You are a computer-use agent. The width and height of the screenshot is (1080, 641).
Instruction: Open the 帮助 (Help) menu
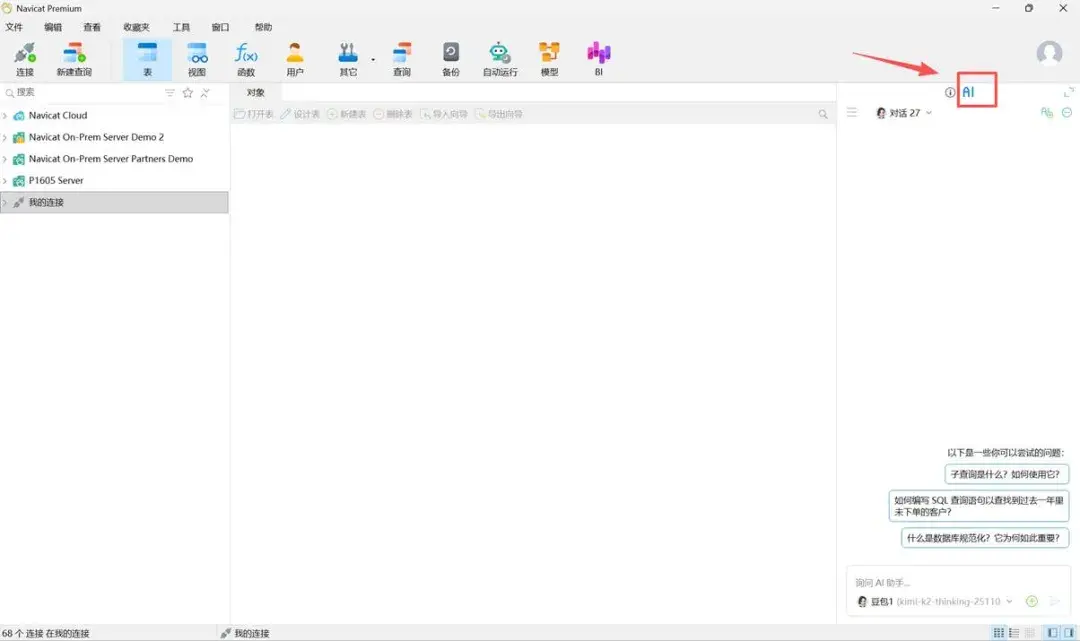click(263, 27)
